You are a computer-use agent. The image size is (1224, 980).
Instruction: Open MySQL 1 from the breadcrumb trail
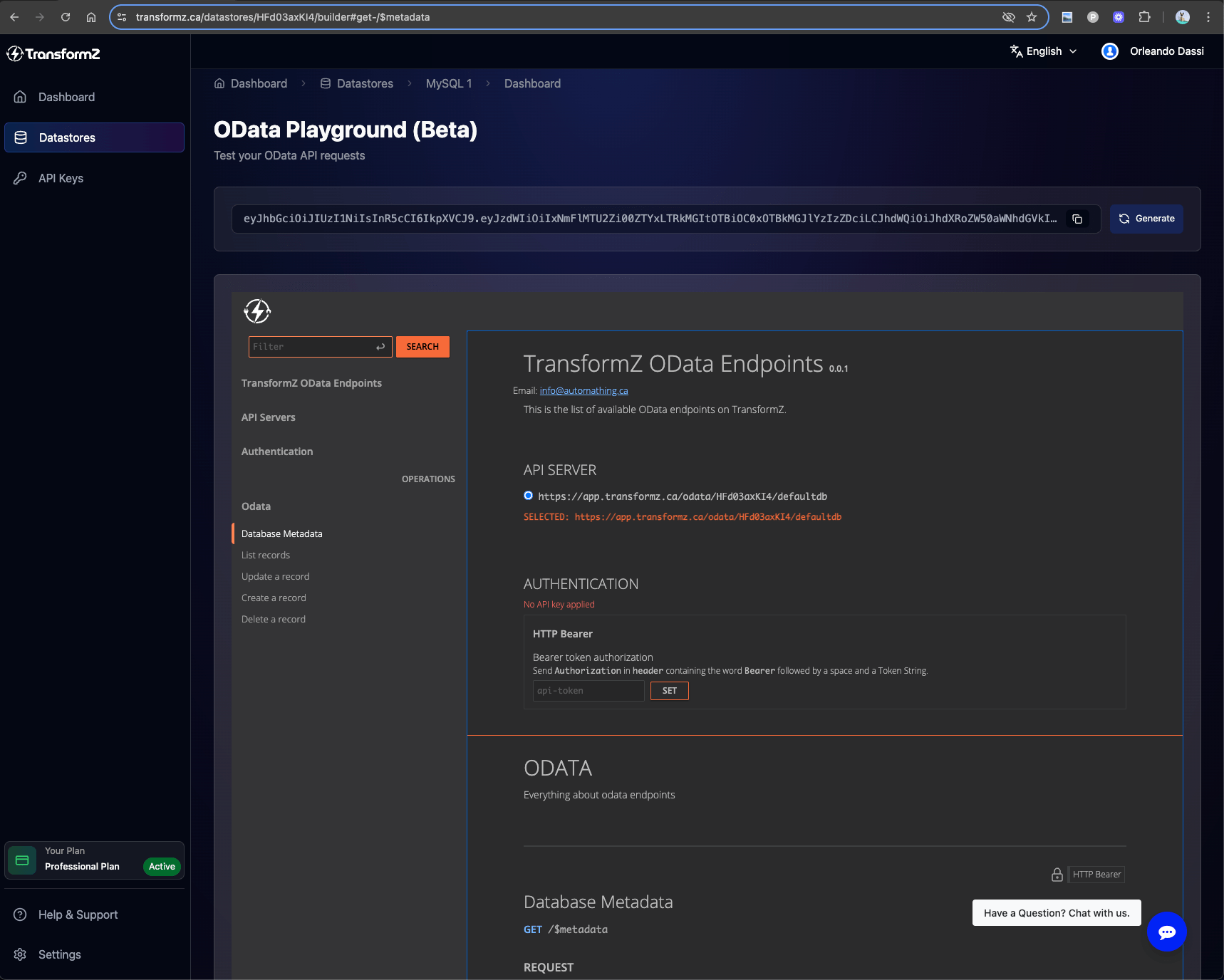click(x=449, y=83)
